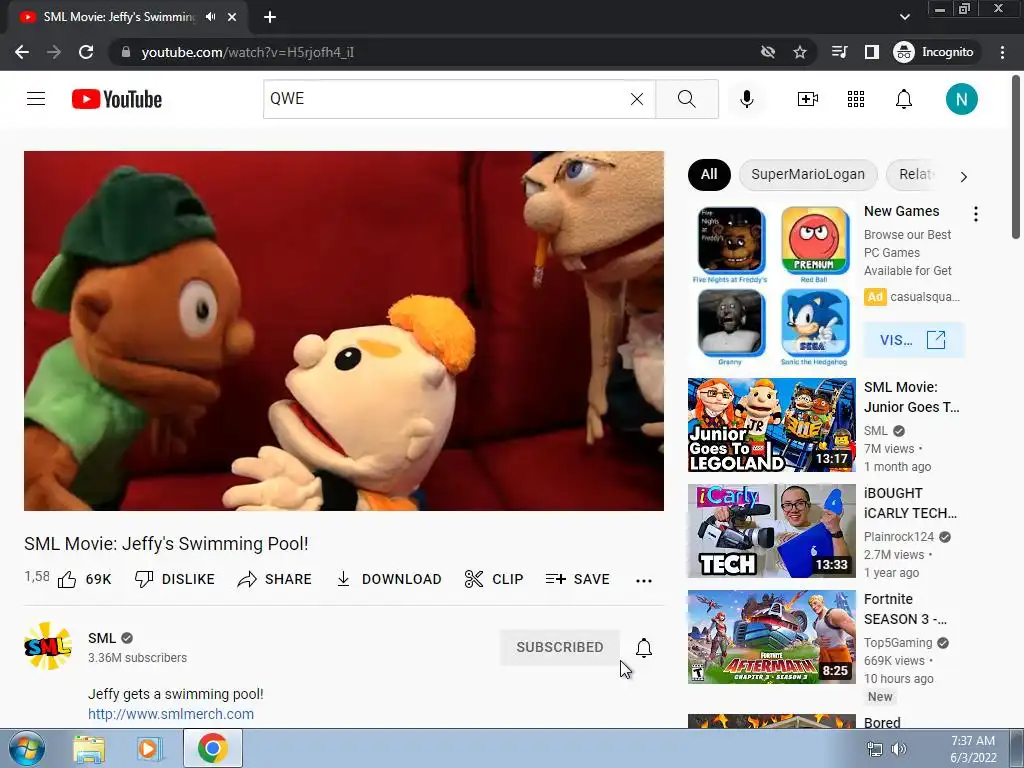Open 'iBOUGHT iCARLY TECH...' title
This screenshot has height=768, width=1024.
point(910,503)
